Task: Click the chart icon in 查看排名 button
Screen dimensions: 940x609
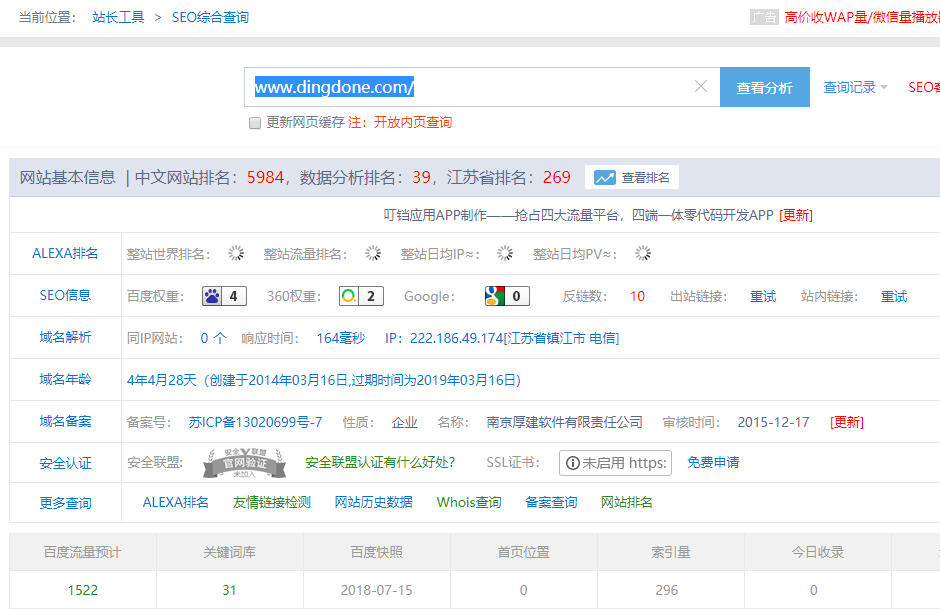Action: click(x=604, y=177)
